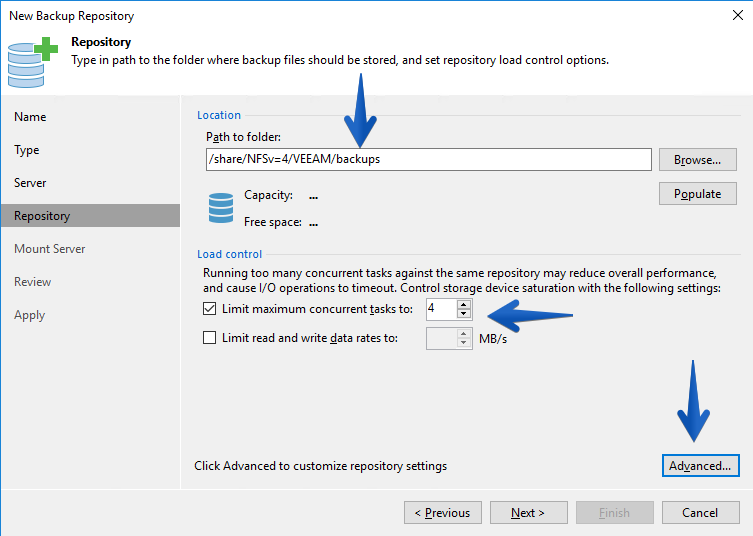Select the Name step in sidebar
The width and height of the screenshot is (753, 536).
(x=30, y=117)
